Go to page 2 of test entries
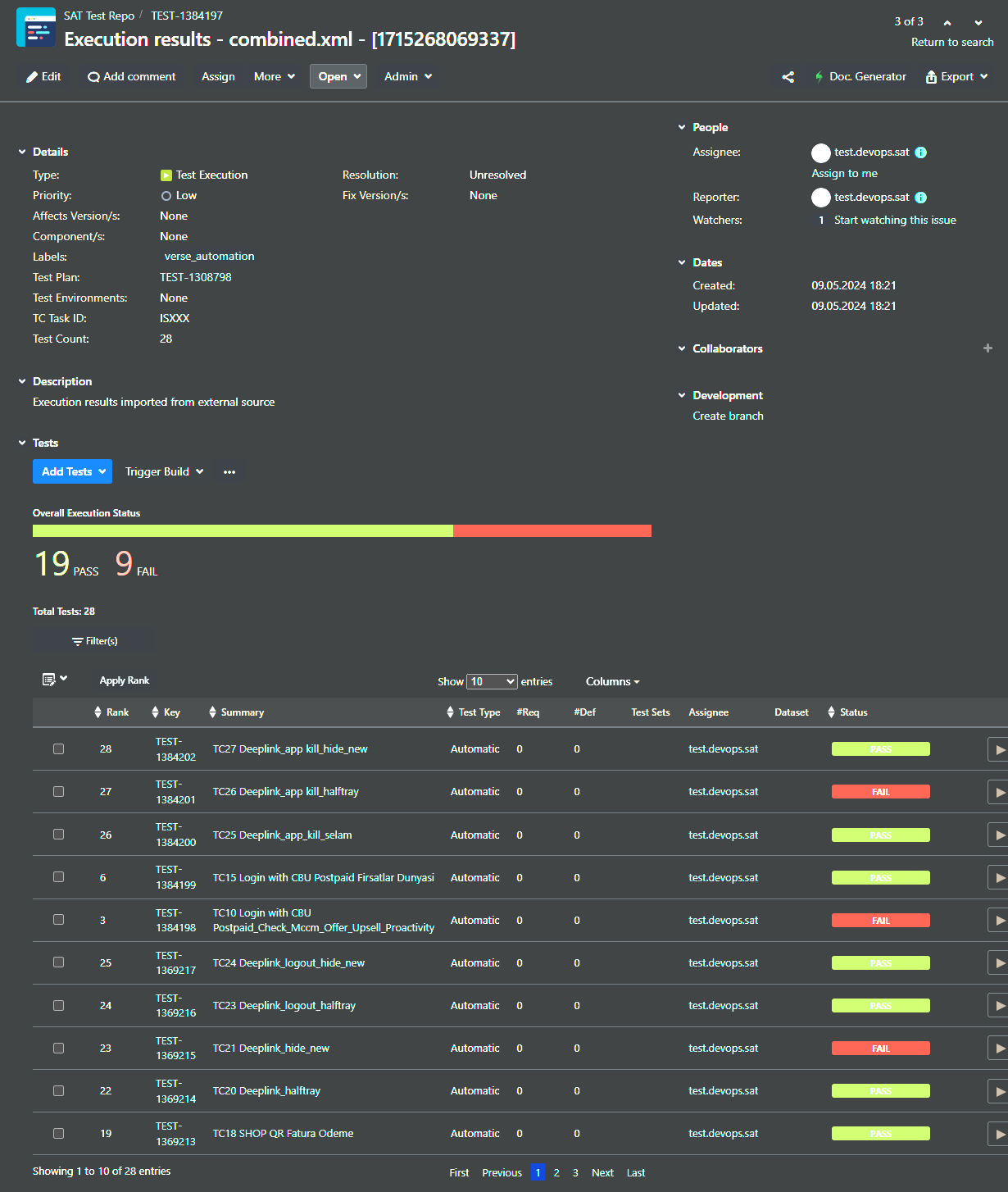 (556, 1173)
